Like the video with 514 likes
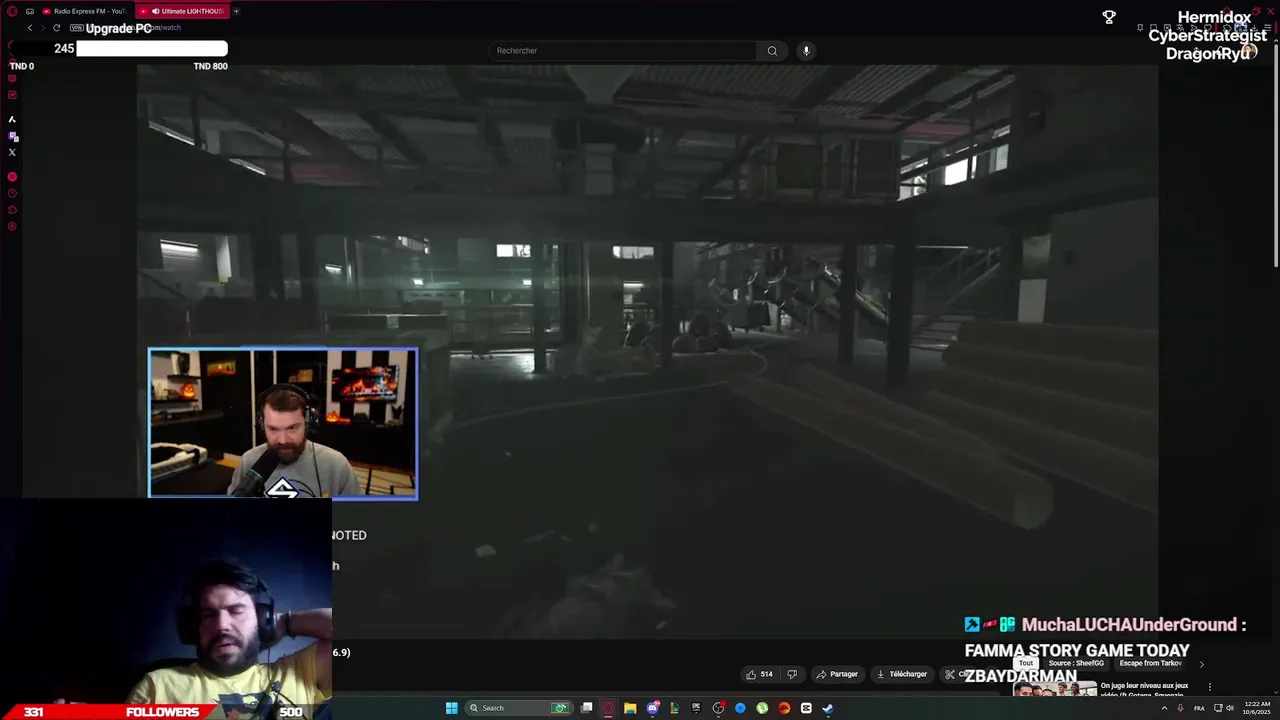The image size is (1280, 720). 759,674
